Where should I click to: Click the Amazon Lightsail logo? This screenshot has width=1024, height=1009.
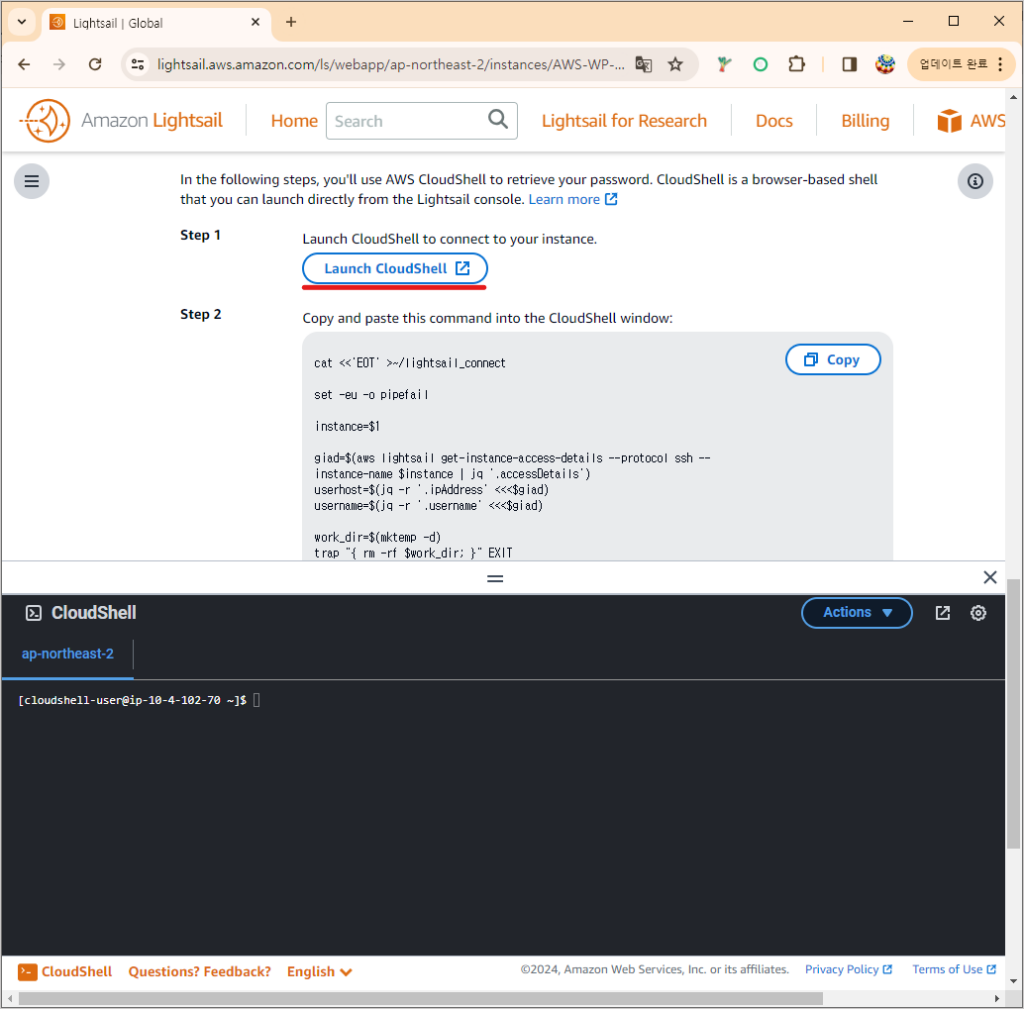coord(122,121)
